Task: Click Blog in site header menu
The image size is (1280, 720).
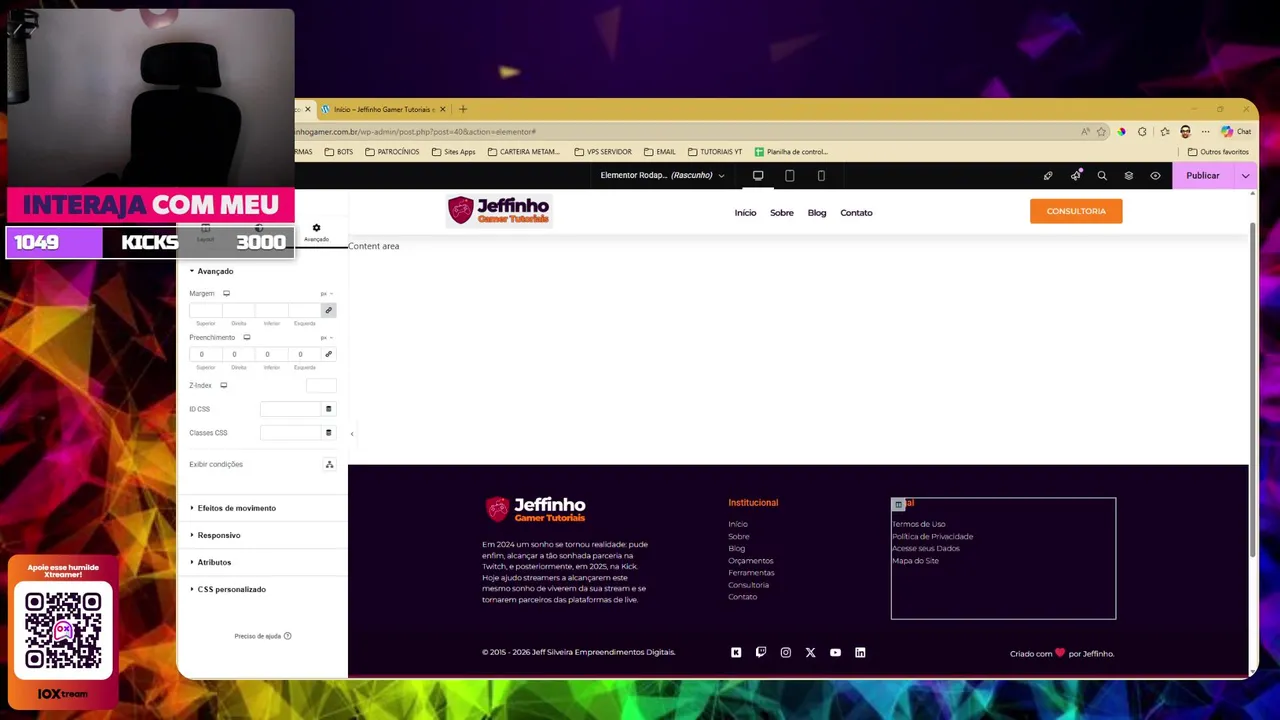Action: pyautogui.click(x=817, y=213)
